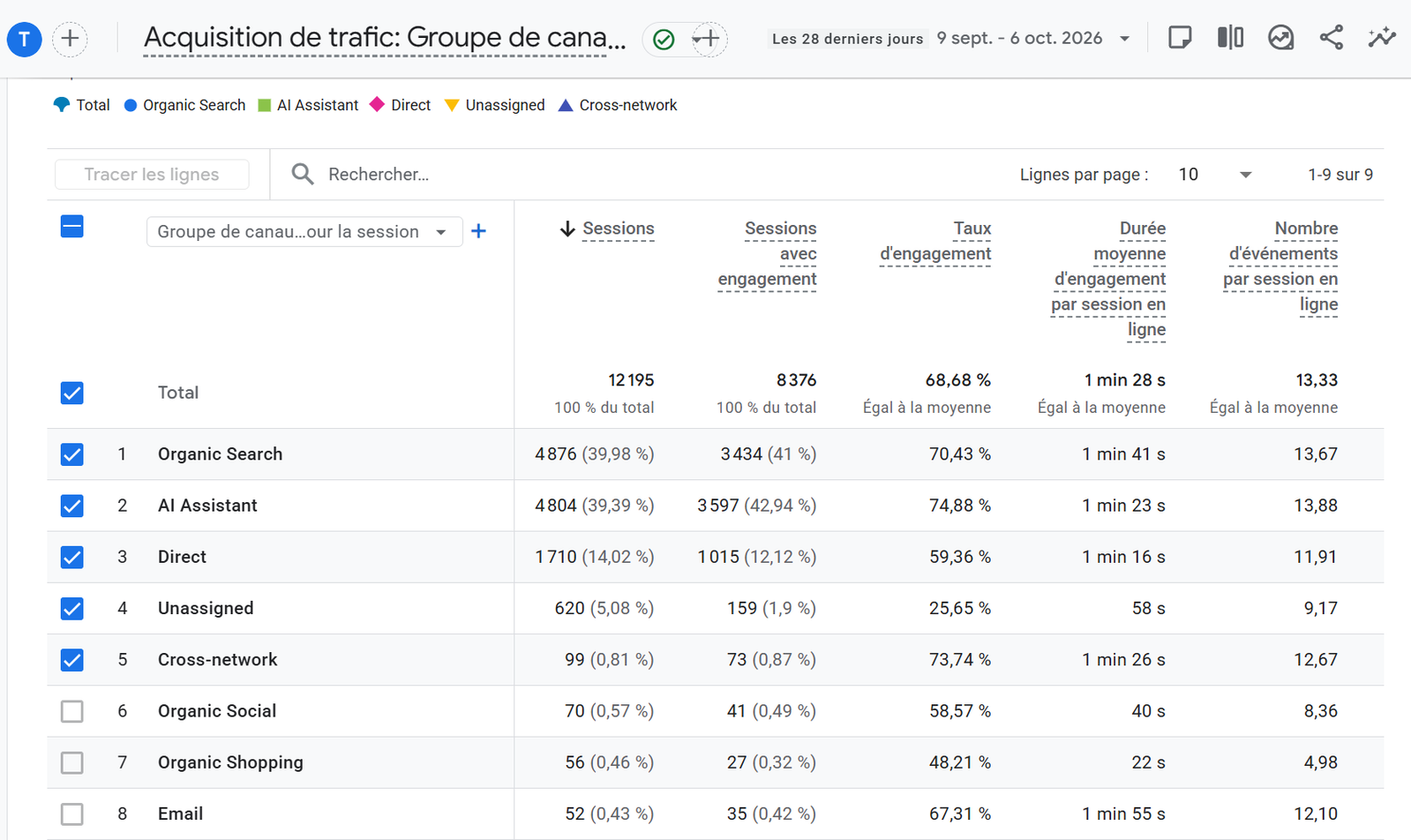Open the customize report icon
Screen dimensions: 1411x840
(x=1180, y=38)
